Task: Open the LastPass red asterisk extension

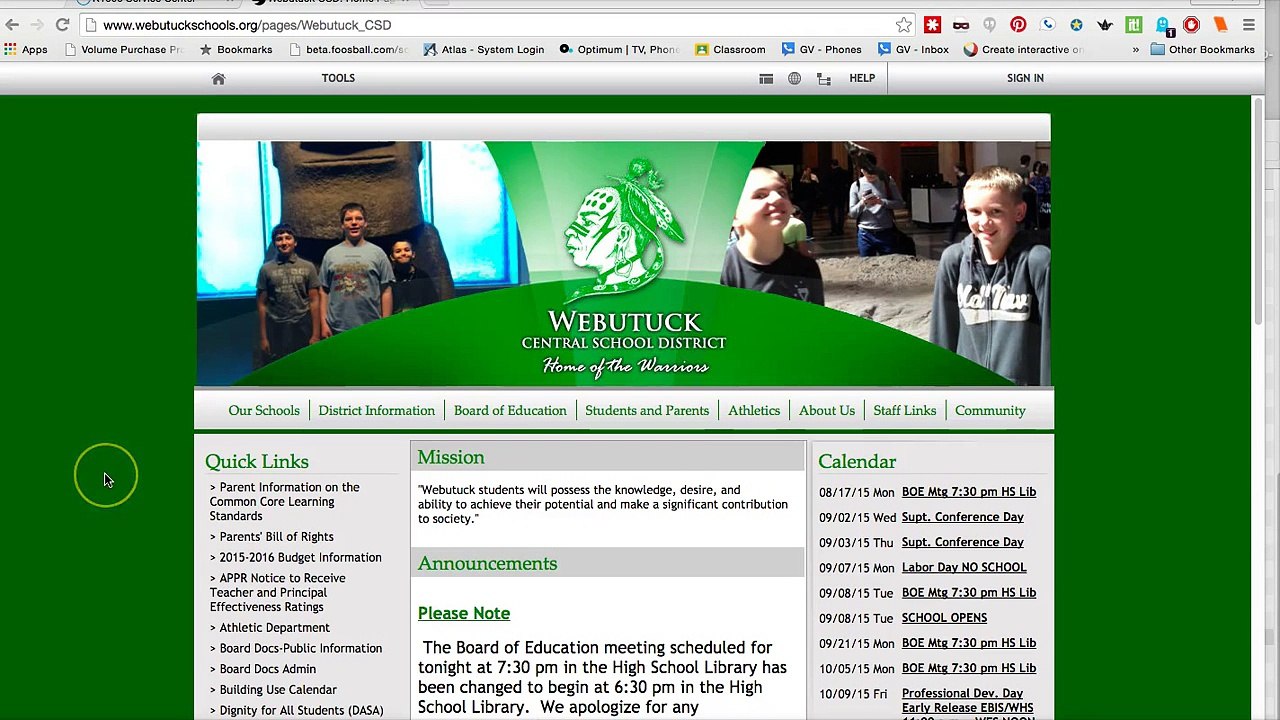Action: tap(932, 25)
